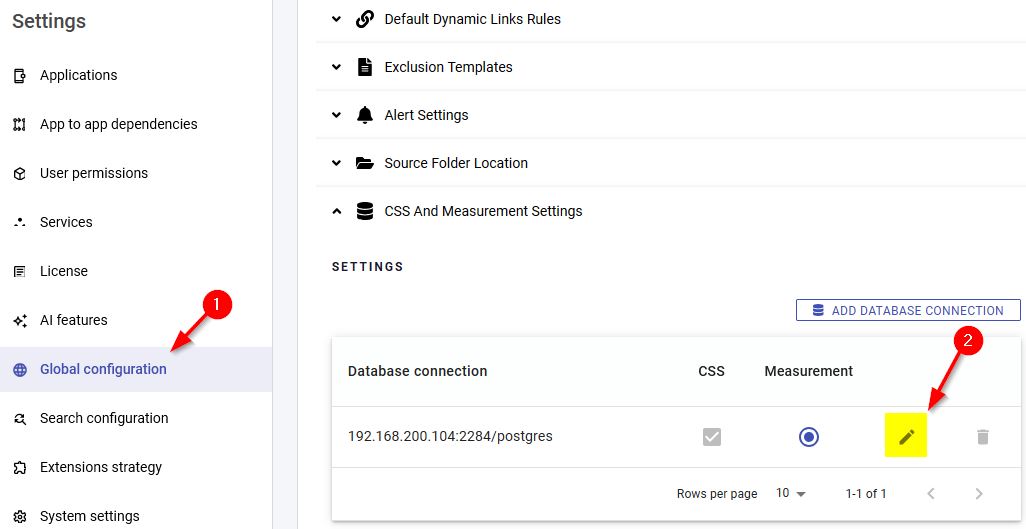Click the ADD DATABASE CONNECTION button

coord(907,310)
